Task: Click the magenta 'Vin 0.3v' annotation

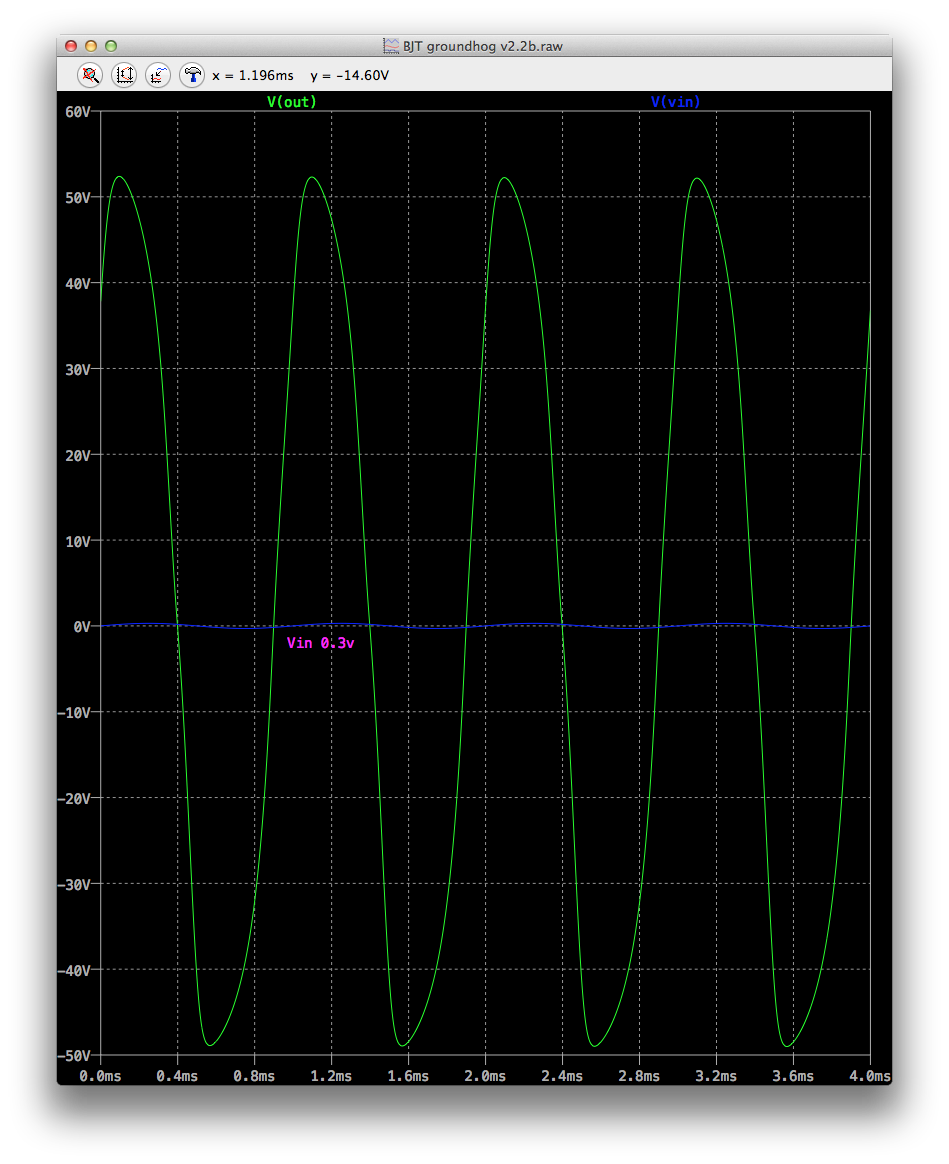Action: [321, 643]
